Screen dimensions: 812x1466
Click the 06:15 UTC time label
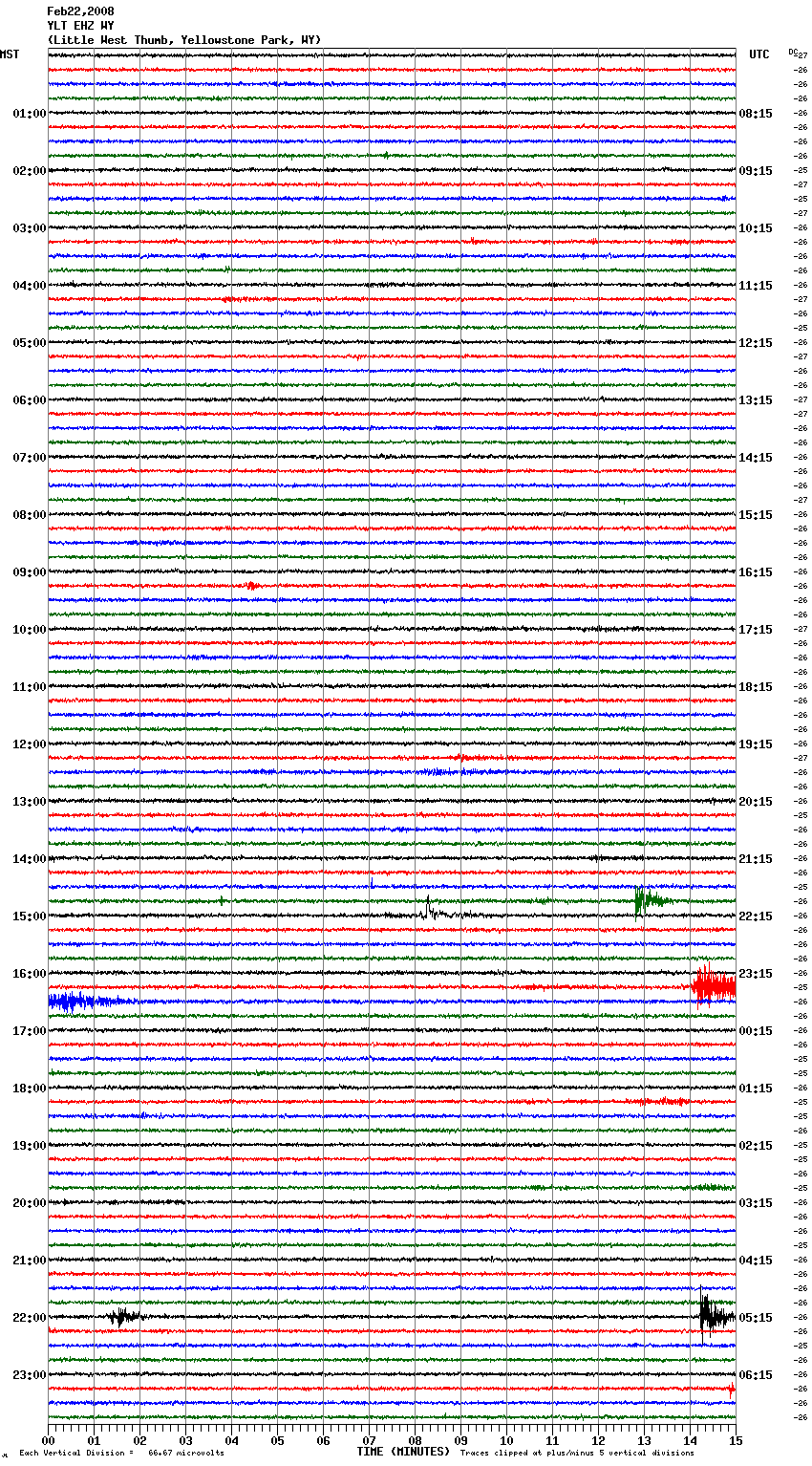coord(756,1375)
